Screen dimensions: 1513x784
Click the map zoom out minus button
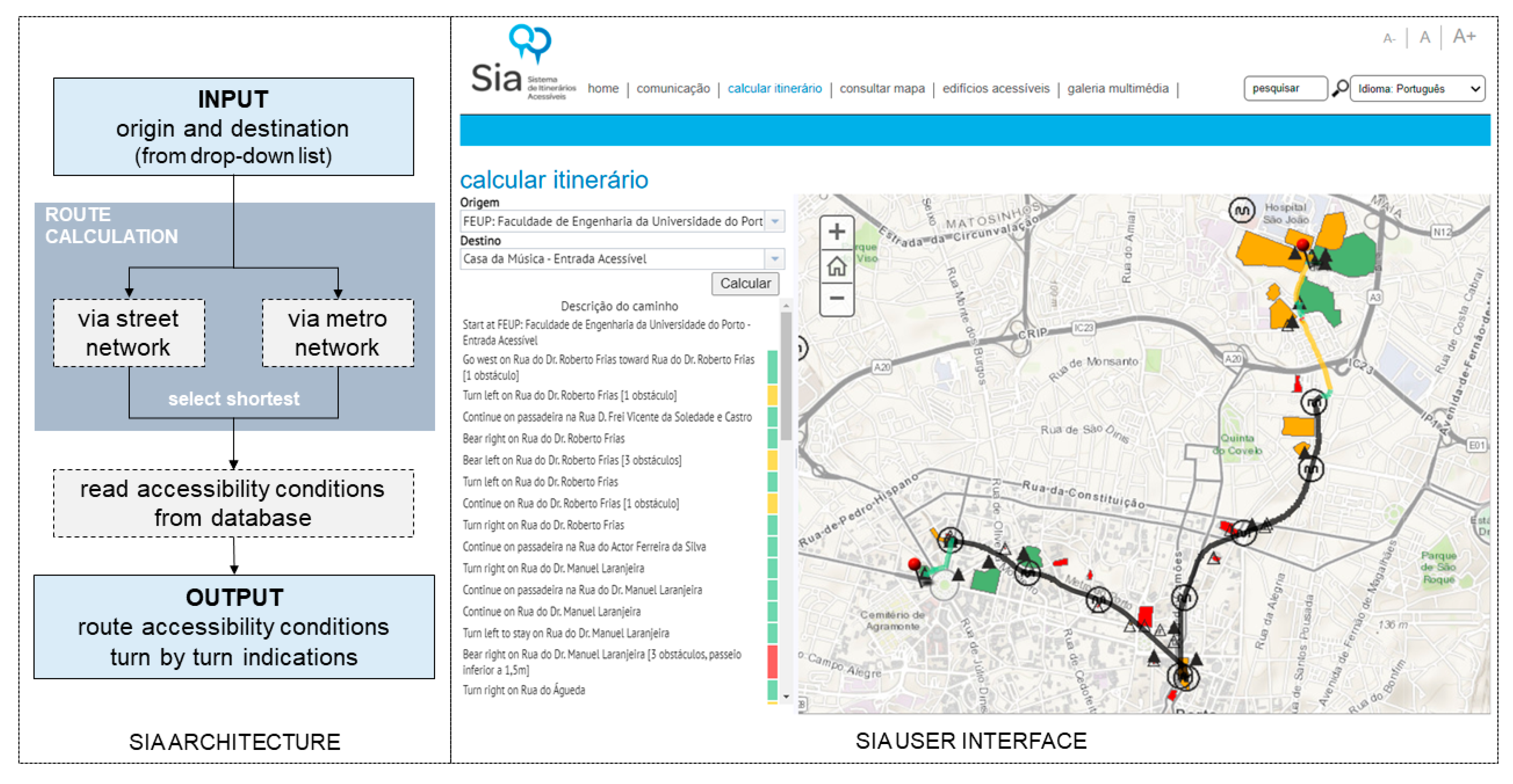[836, 298]
